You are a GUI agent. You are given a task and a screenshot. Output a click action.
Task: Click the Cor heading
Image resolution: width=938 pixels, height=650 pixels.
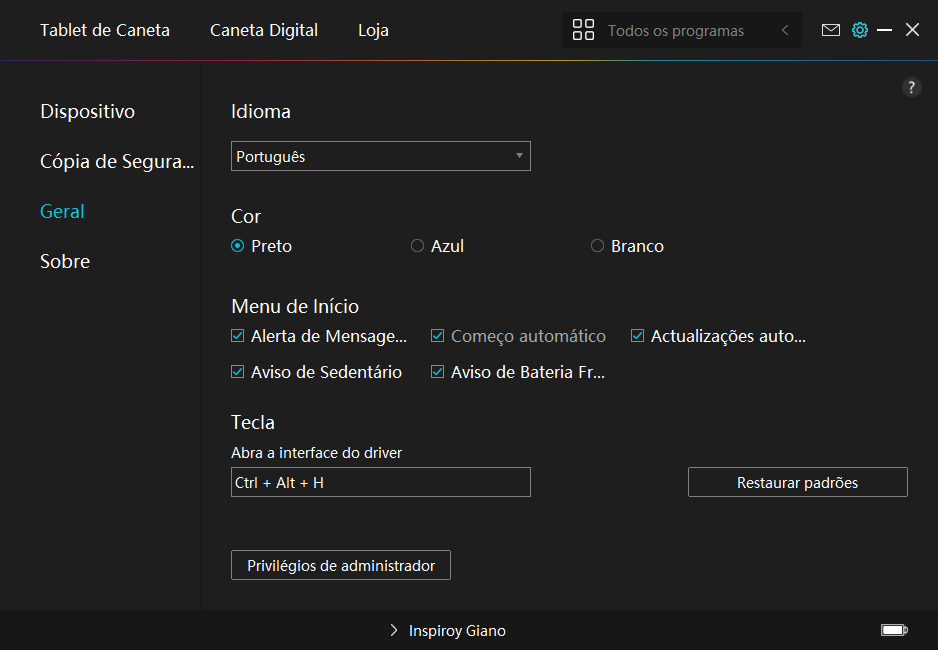[246, 216]
